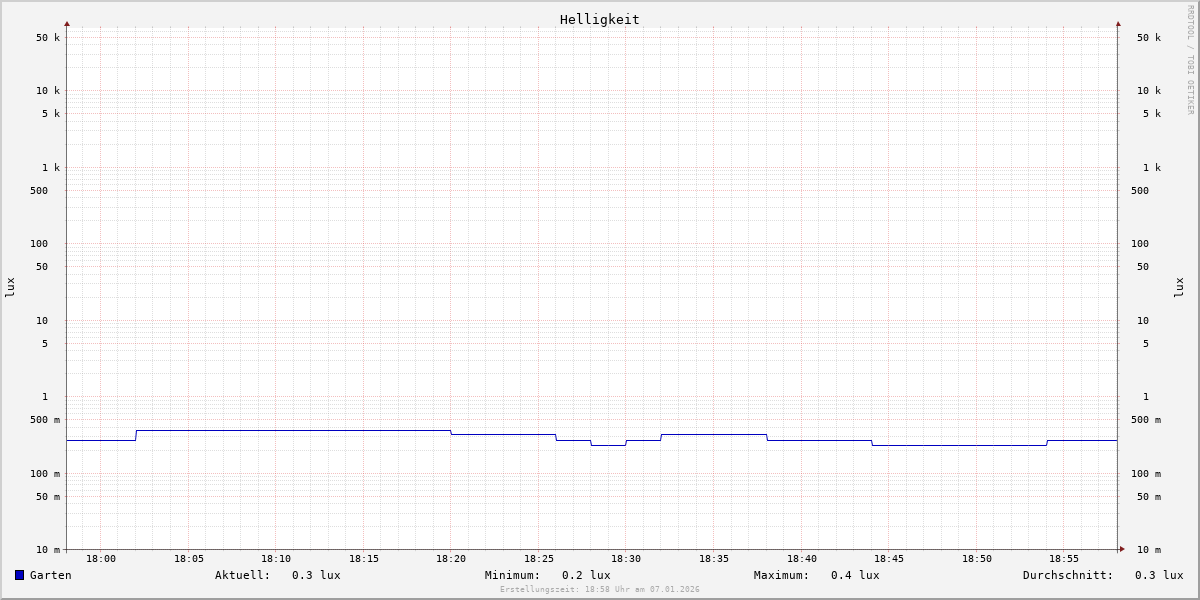Screen dimensions: 1200x600
Task: Click the 10 m label on right axis
Action: (1149, 550)
